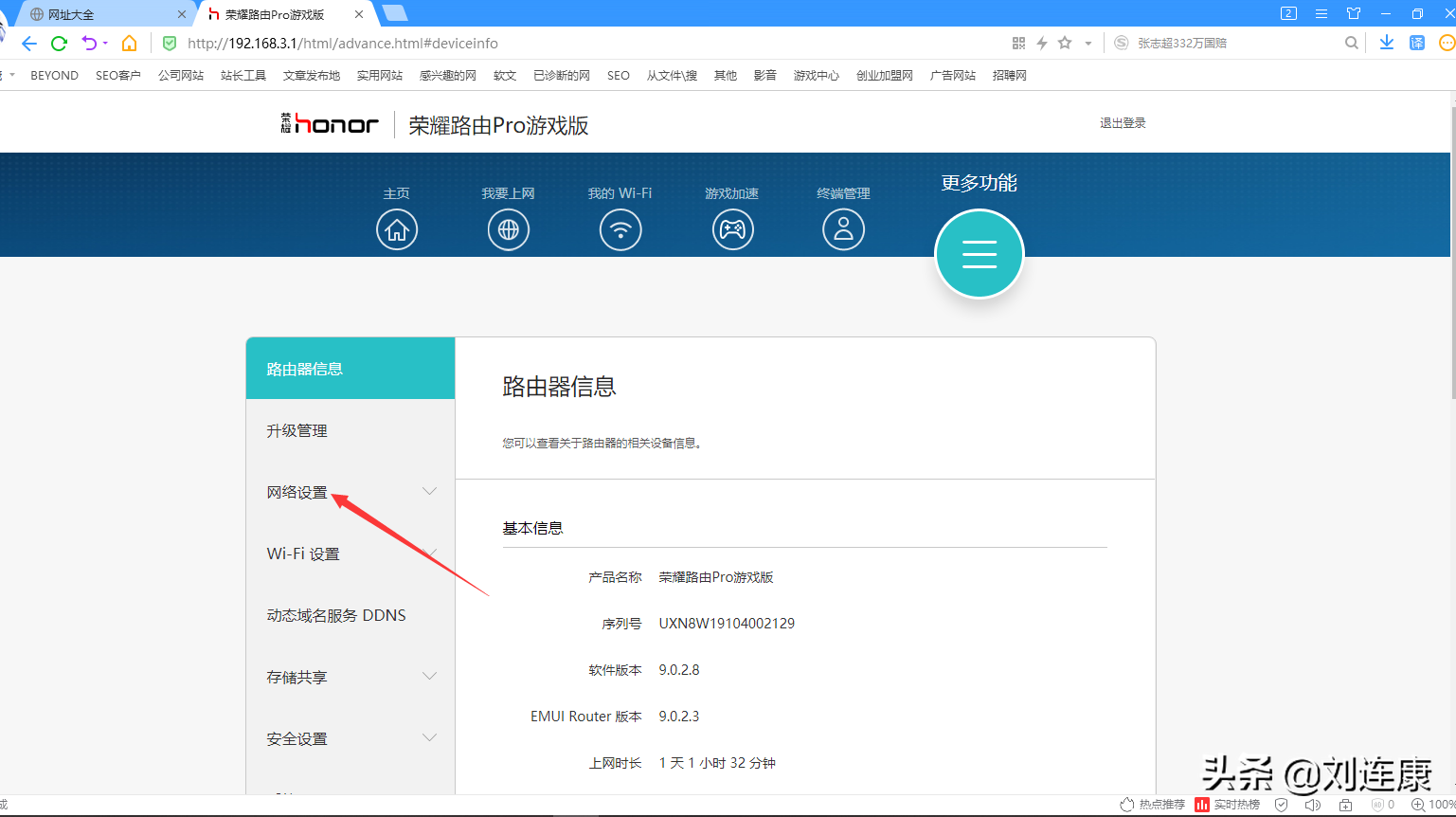Expand the 网络设置 section

(x=298, y=492)
